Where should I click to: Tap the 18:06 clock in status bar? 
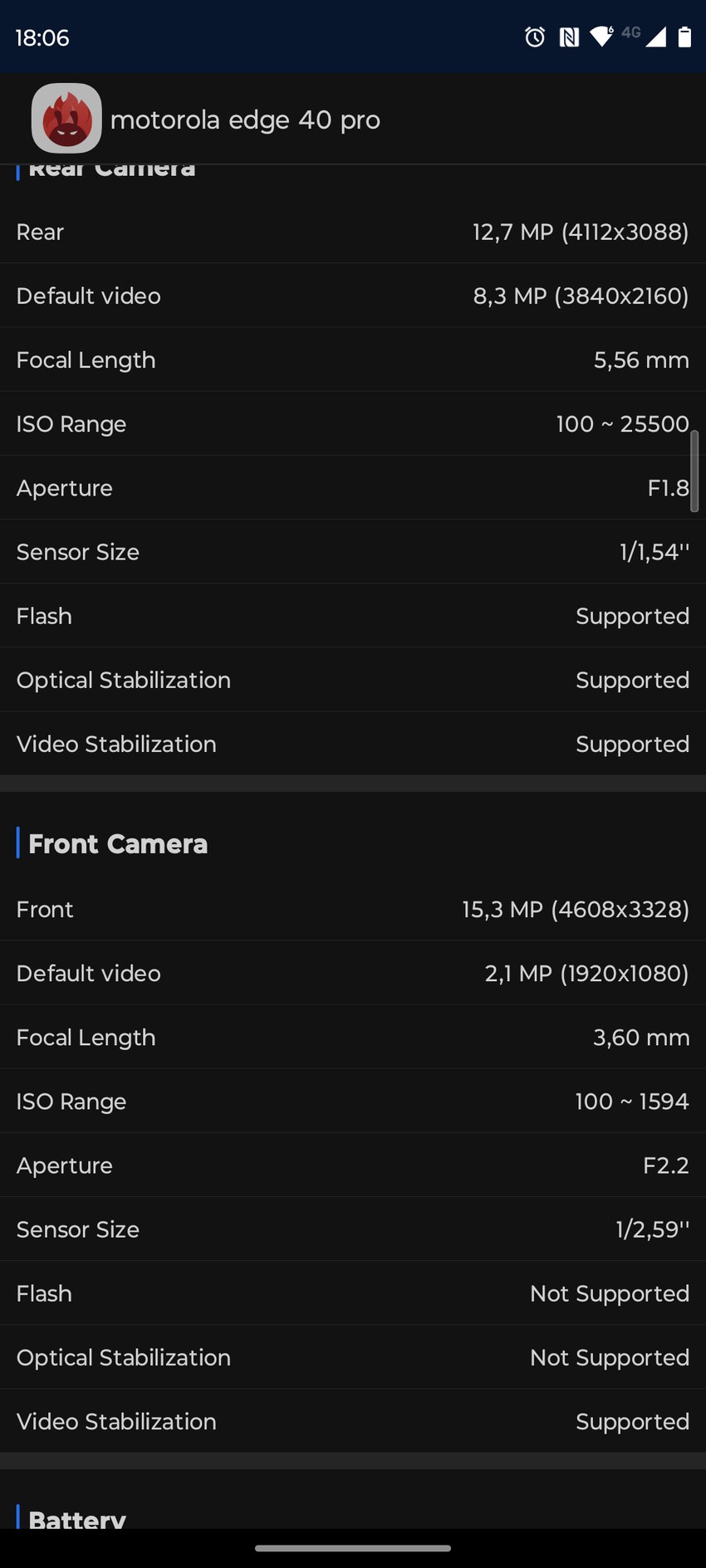point(42,37)
